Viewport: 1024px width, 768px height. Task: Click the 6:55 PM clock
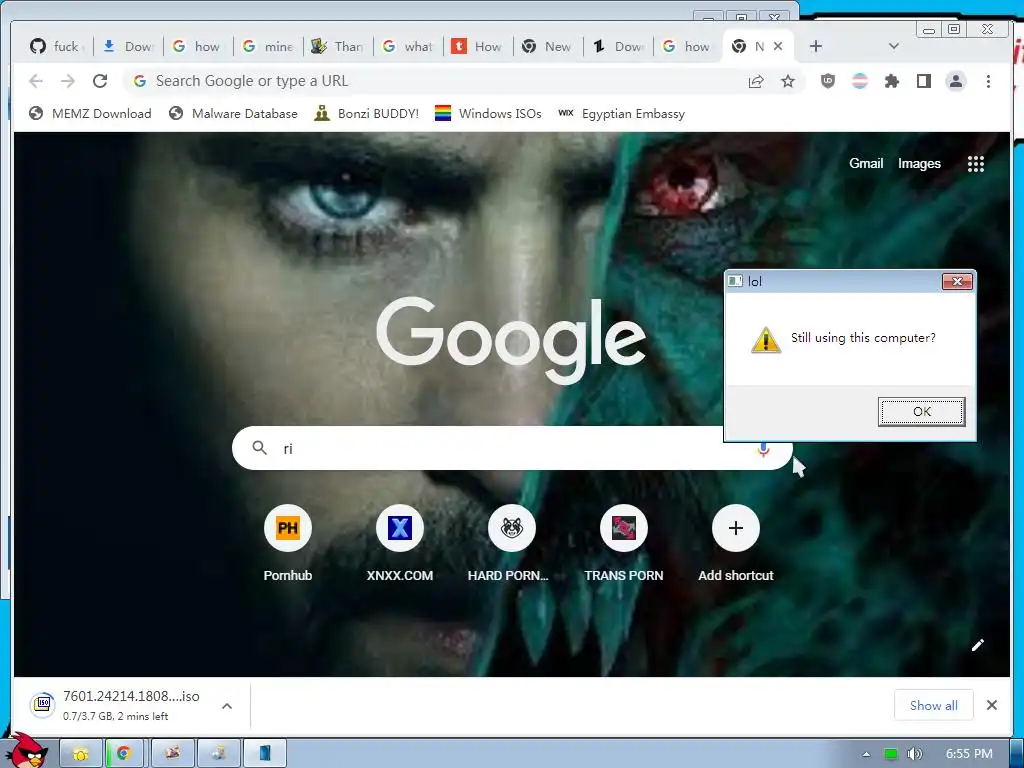969,754
